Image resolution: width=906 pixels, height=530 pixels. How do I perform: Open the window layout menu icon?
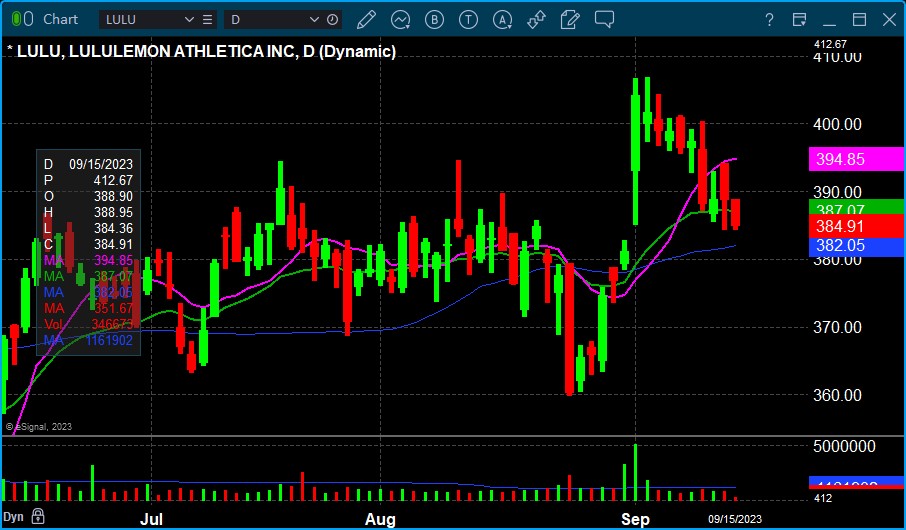pyautogui.click(x=800, y=20)
